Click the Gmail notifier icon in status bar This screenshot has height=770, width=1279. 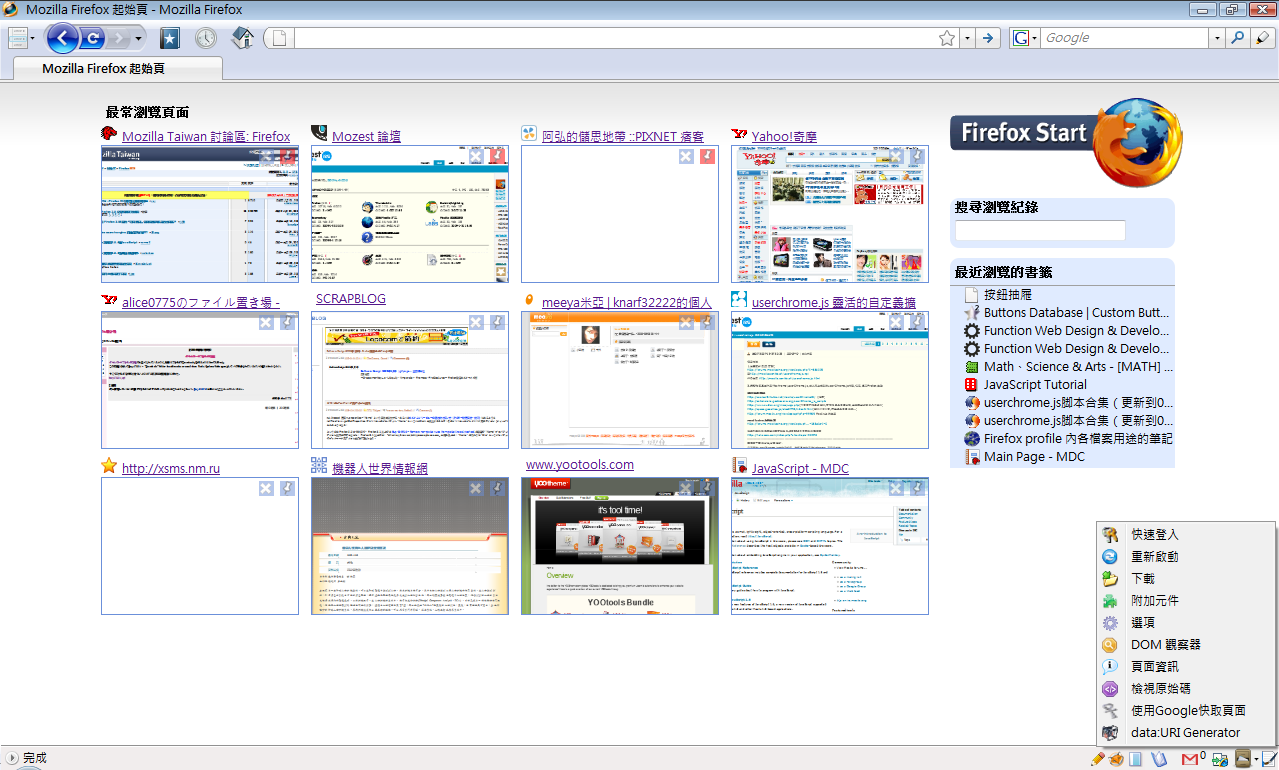click(1190, 759)
